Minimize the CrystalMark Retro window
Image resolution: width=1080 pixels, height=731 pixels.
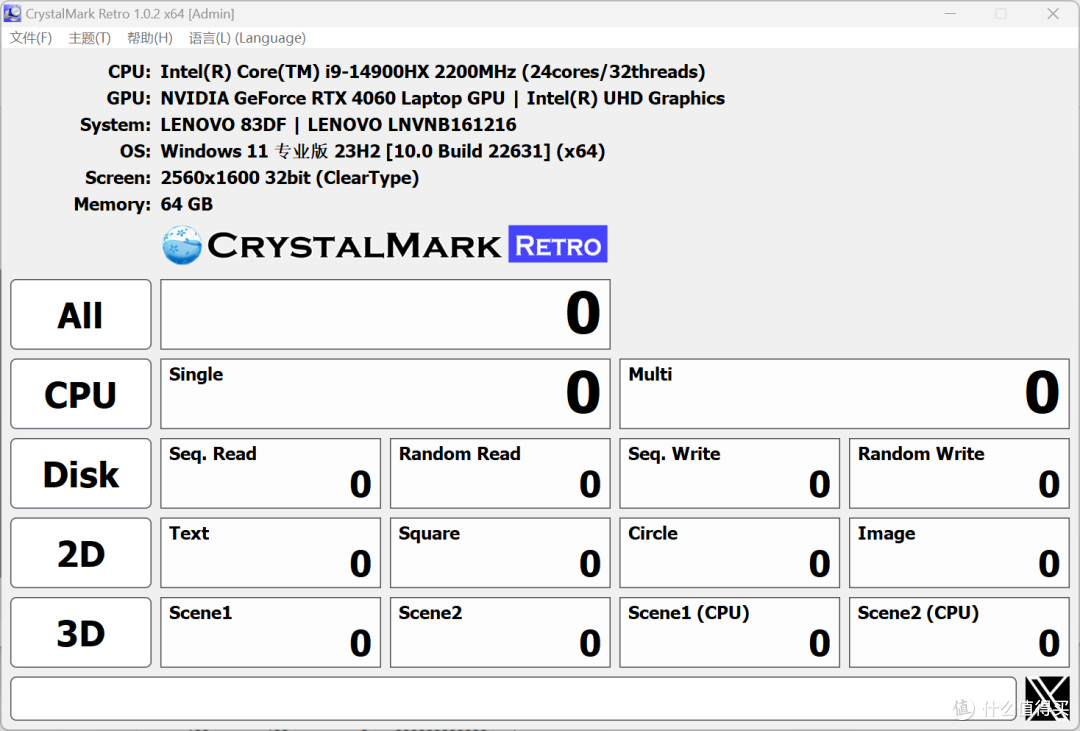951,14
